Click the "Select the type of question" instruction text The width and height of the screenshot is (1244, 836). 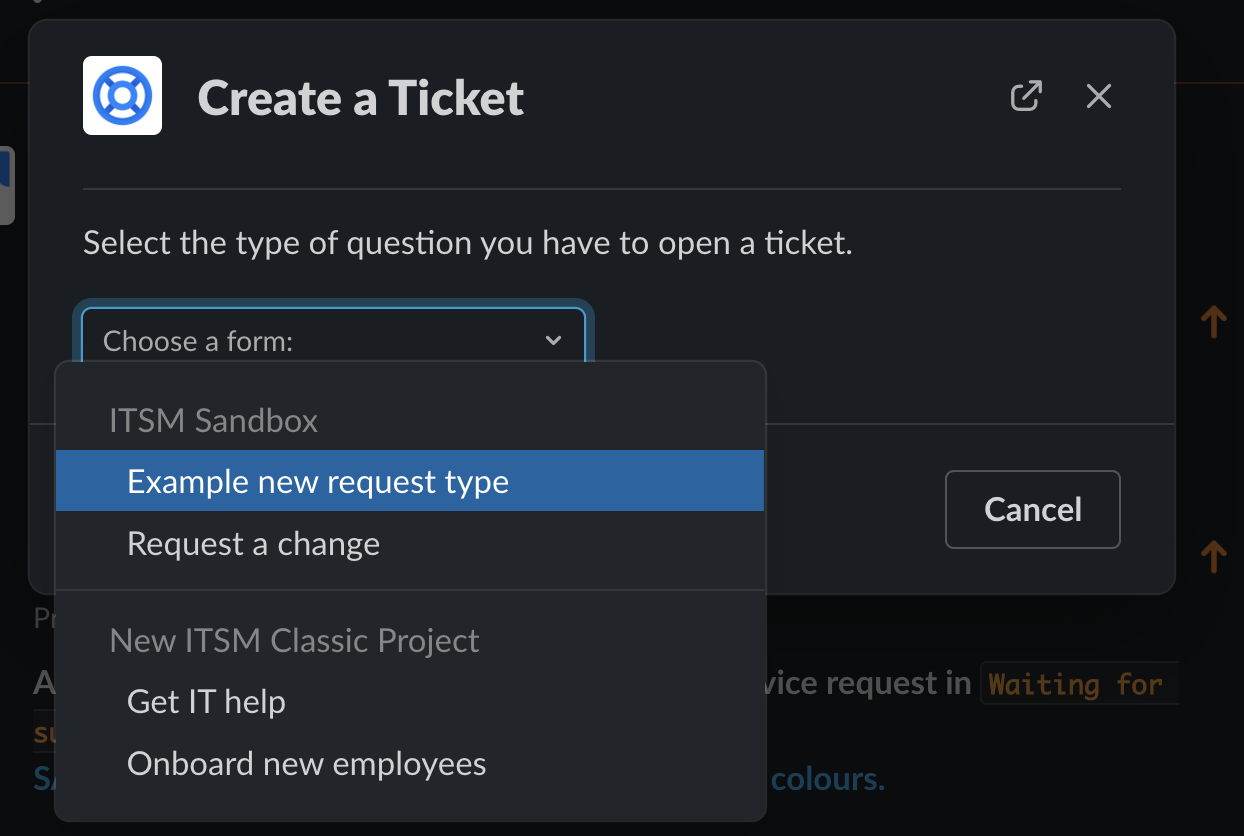467,243
